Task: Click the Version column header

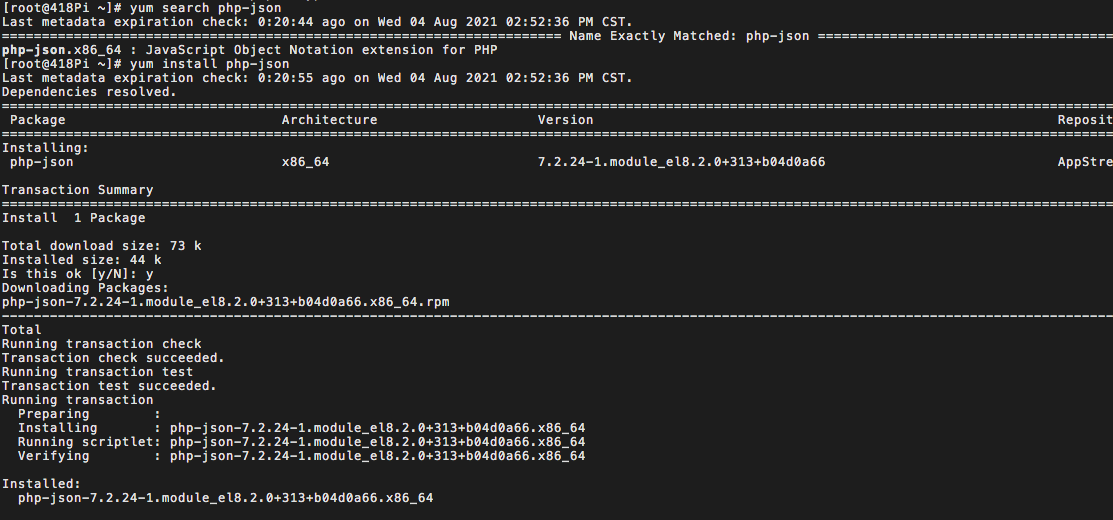Action: (x=565, y=120)
